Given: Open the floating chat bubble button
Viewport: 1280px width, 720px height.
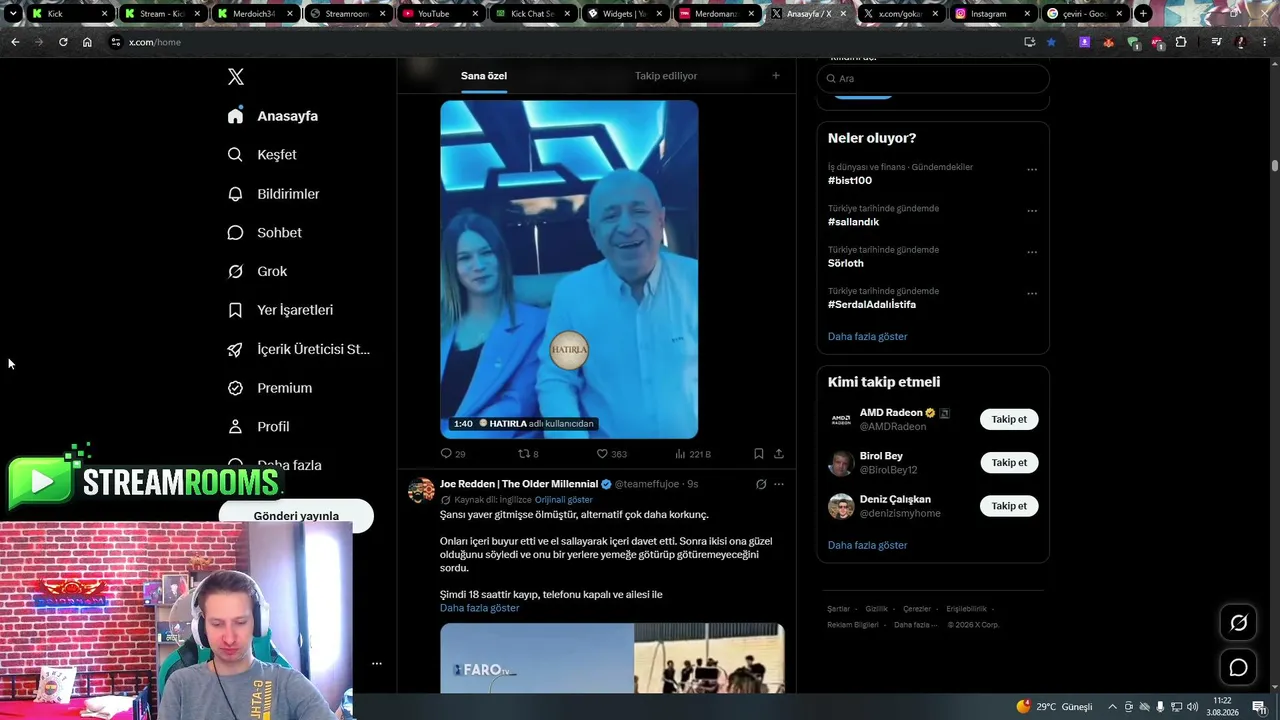Looking at the screenshot, I should [x=1238, y=668].
